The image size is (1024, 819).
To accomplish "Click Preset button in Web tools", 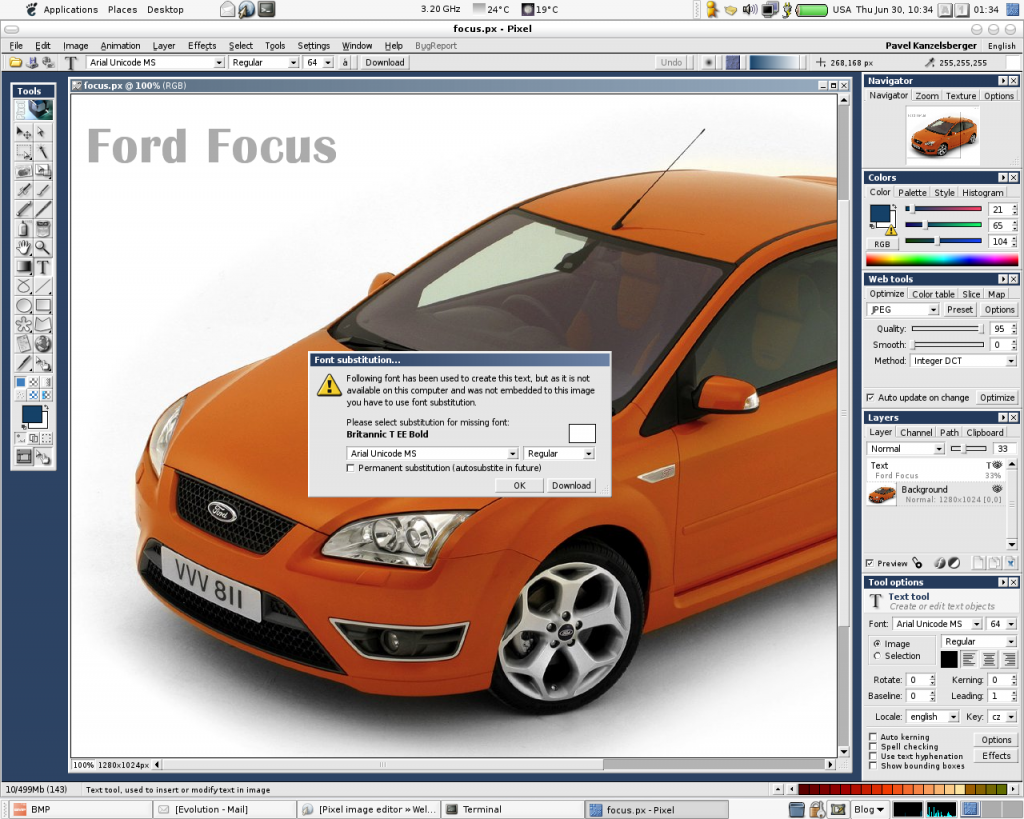I will (960, 310).
